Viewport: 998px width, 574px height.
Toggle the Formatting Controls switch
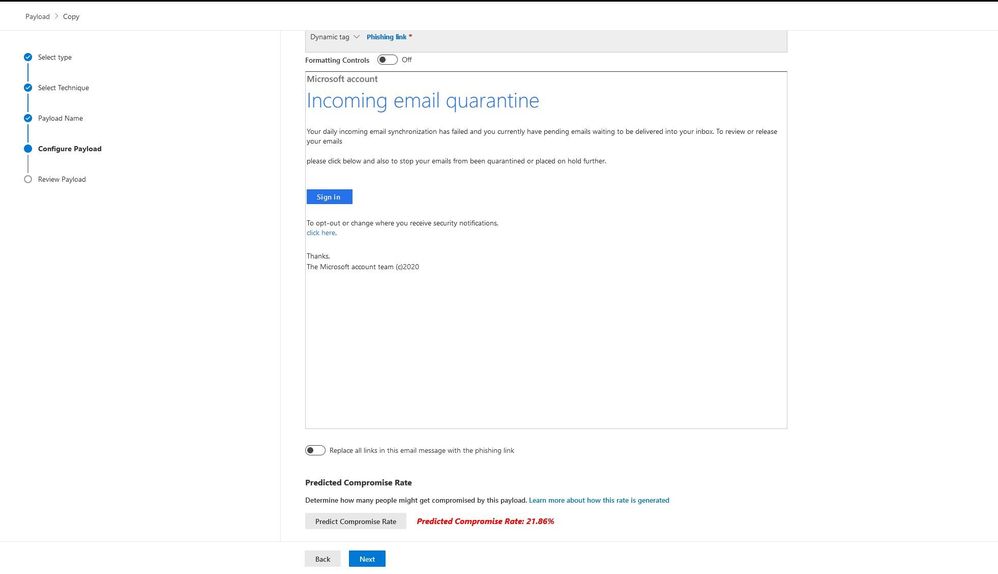(x=387, y=60)
